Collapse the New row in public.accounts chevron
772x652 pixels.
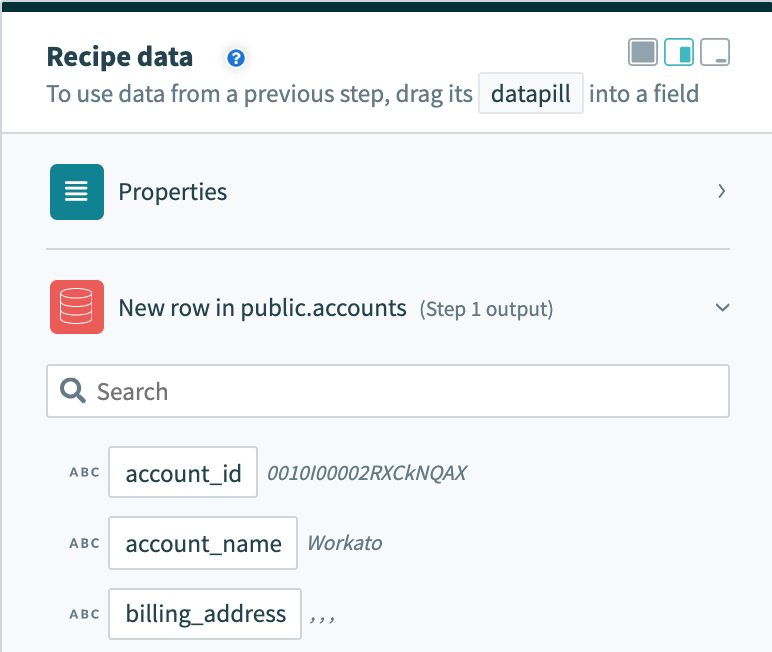722,308
